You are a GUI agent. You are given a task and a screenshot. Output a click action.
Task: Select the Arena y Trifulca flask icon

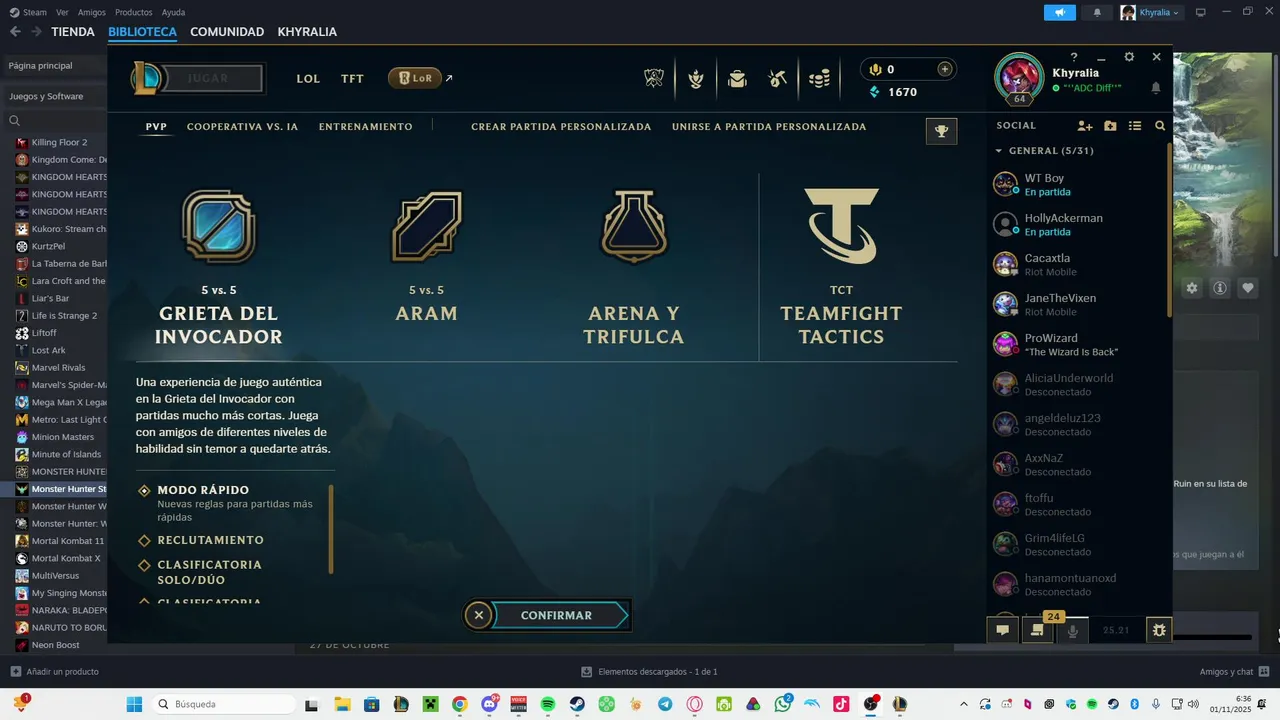pos(634,227)
